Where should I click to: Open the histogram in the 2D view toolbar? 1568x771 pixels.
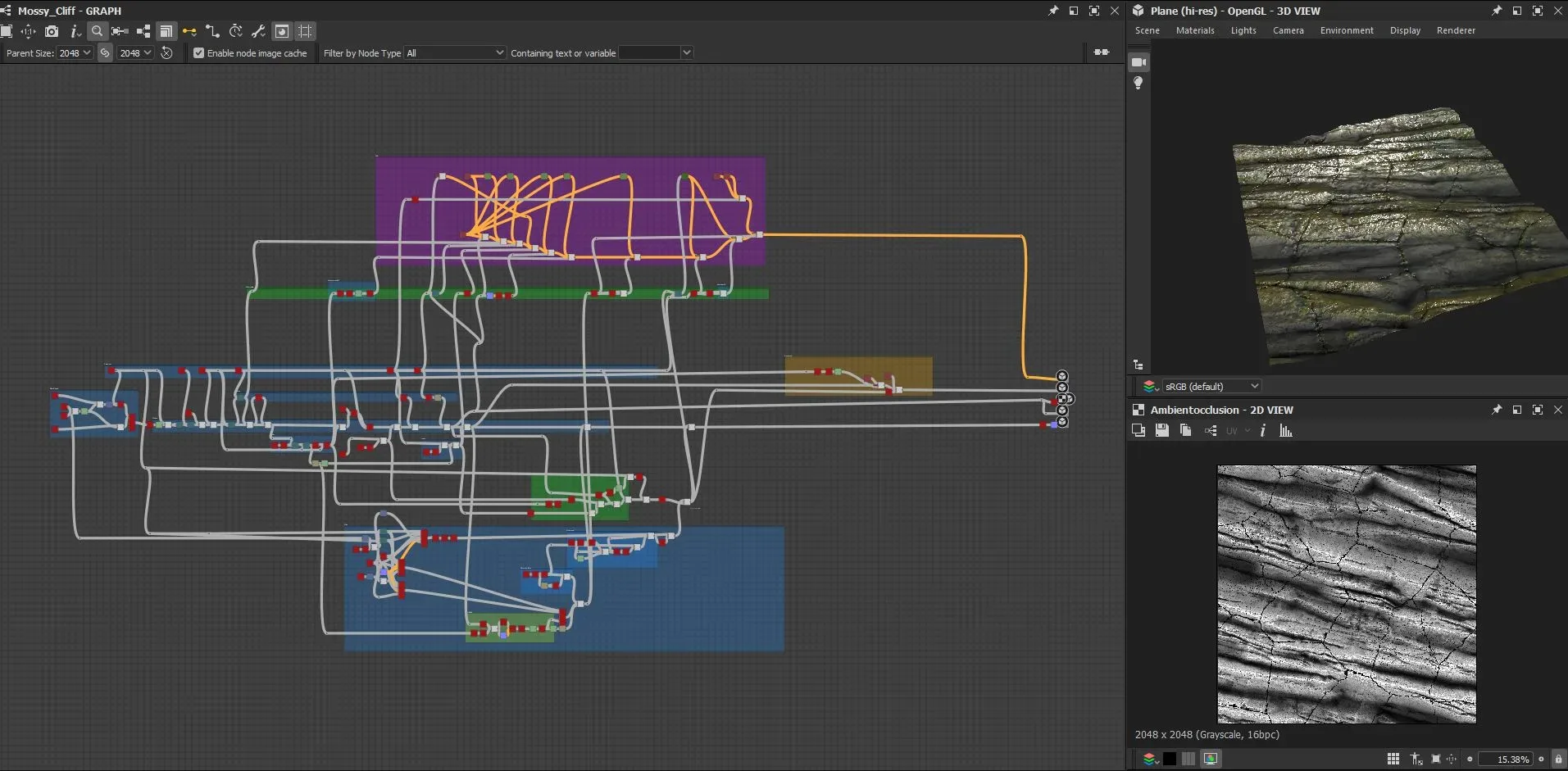click(x=1285, y=430)
